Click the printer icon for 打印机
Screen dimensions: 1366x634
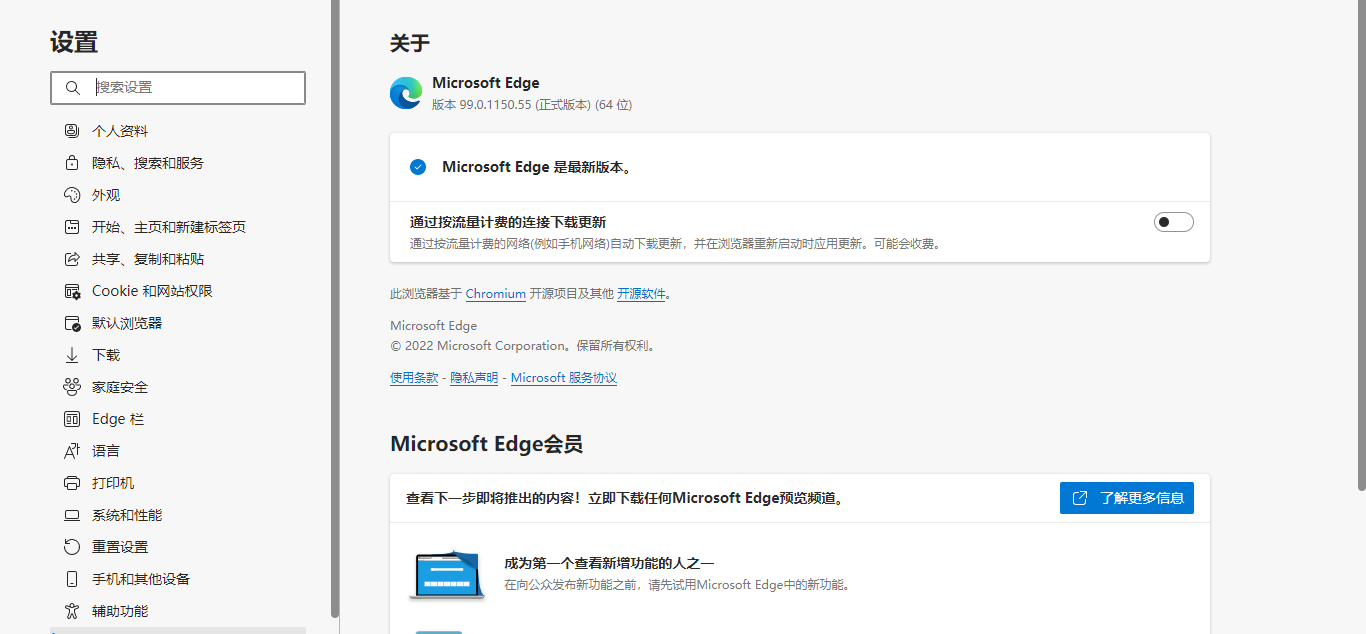(72, 483)
